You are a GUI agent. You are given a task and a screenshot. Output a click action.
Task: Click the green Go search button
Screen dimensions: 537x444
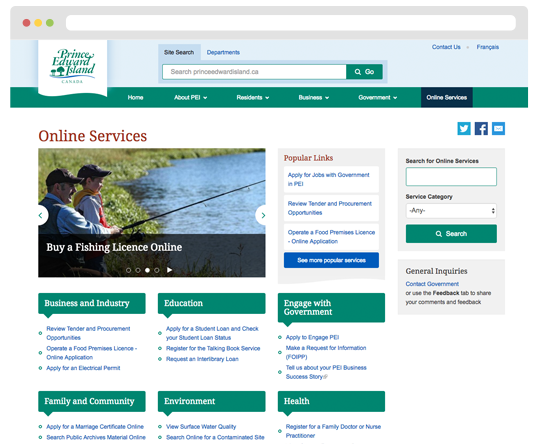(364, 72)
